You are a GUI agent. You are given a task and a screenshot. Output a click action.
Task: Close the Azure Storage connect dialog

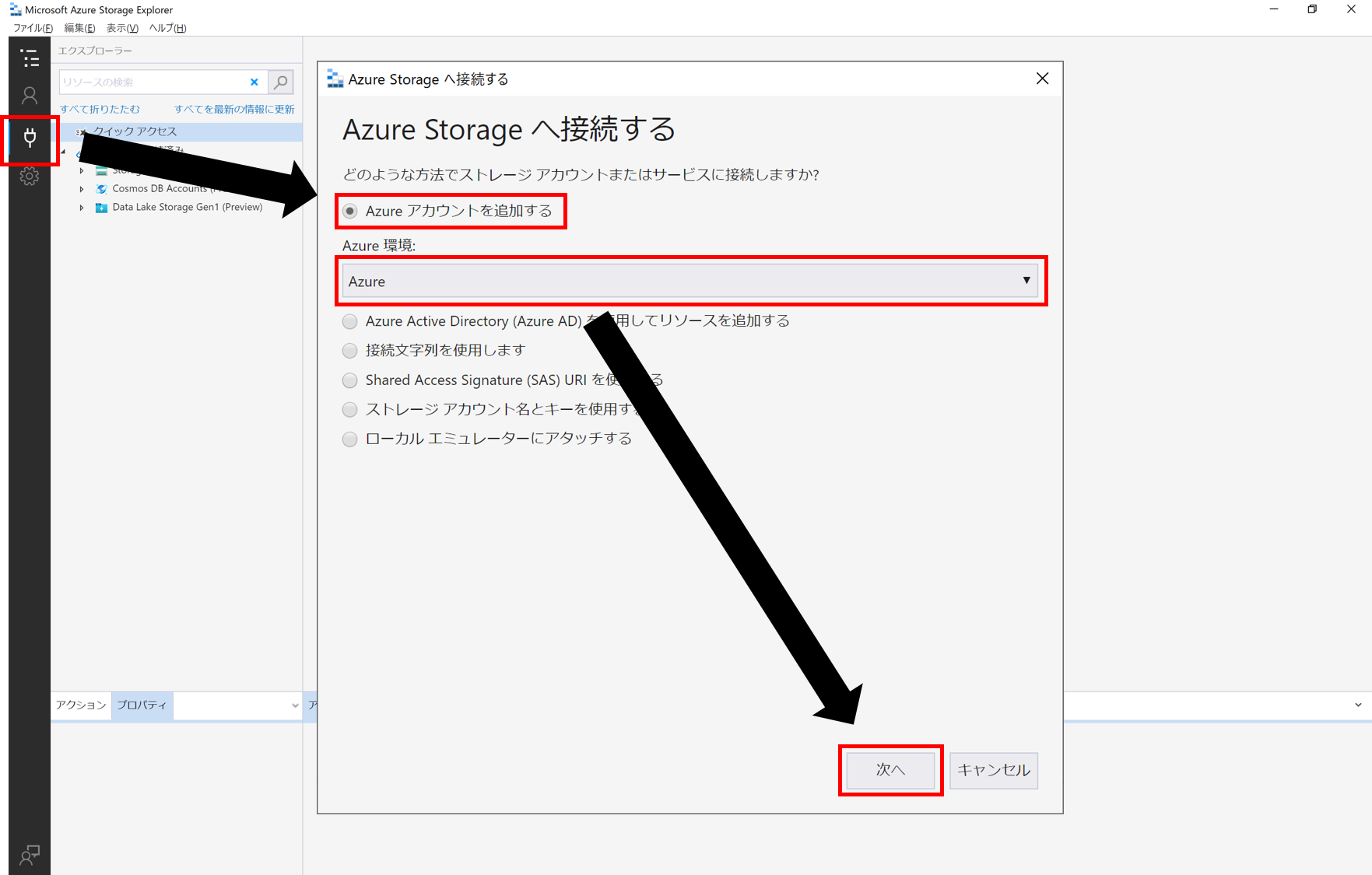click(1042, 79)
